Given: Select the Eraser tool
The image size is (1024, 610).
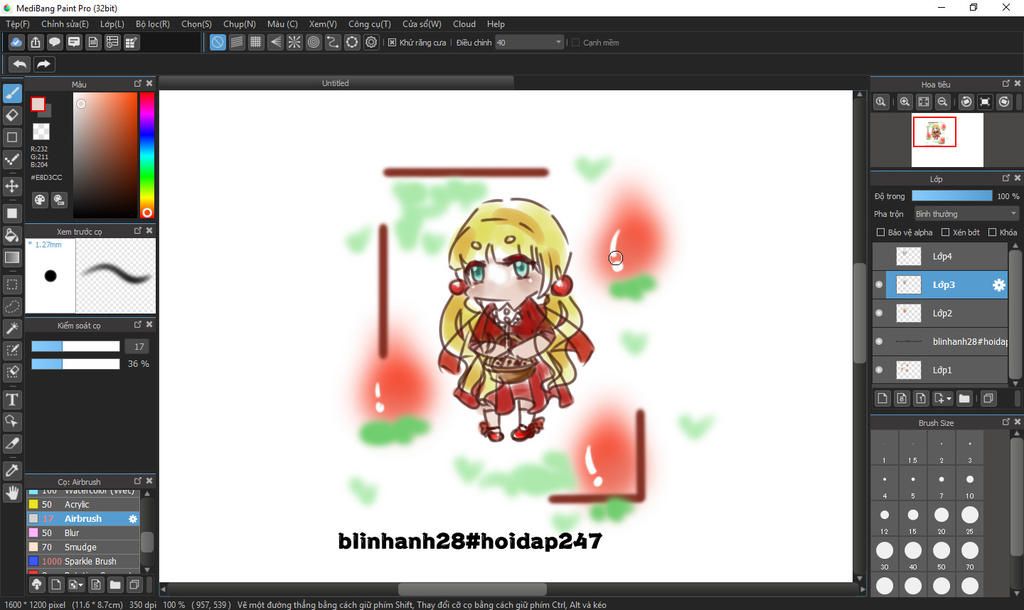Looking at the screenshot, I should pyautogui.click(x=12, y=116).
